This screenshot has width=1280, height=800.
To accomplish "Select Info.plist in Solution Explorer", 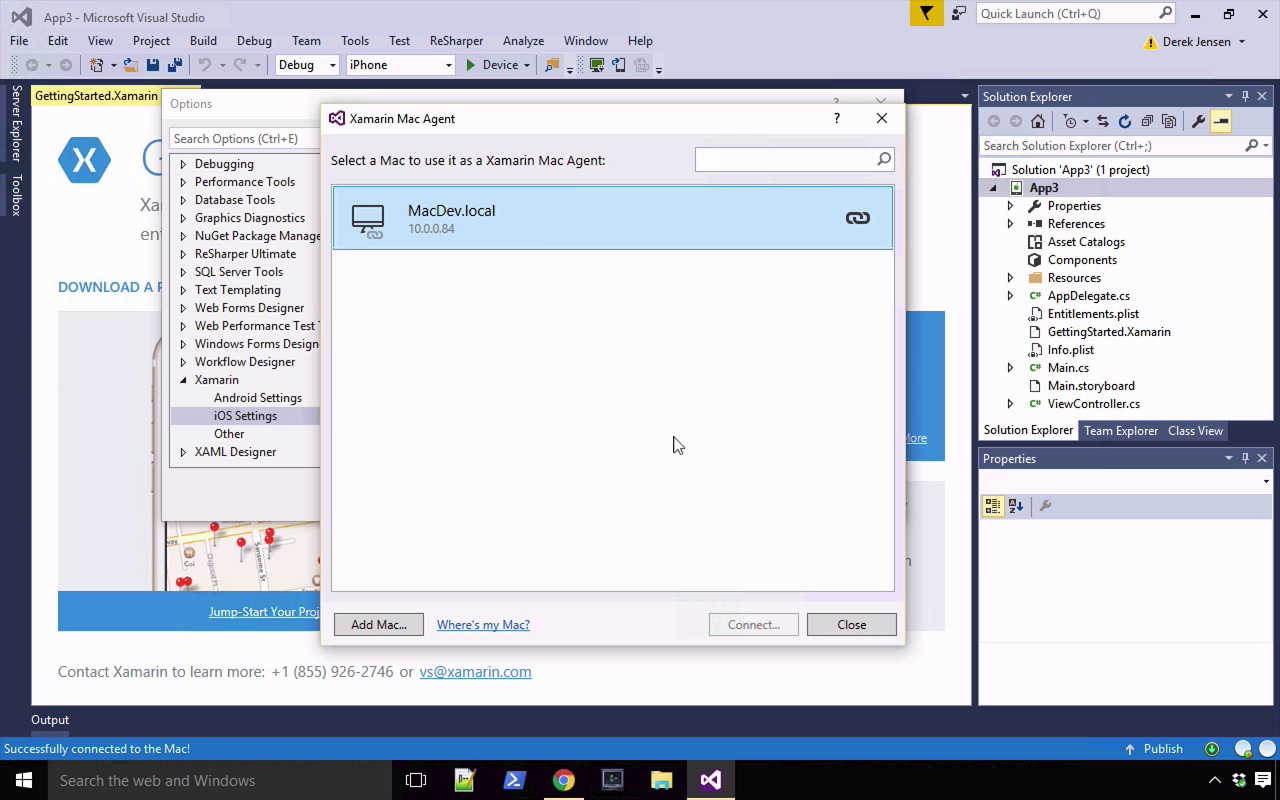I will (x=1070, y=350).
